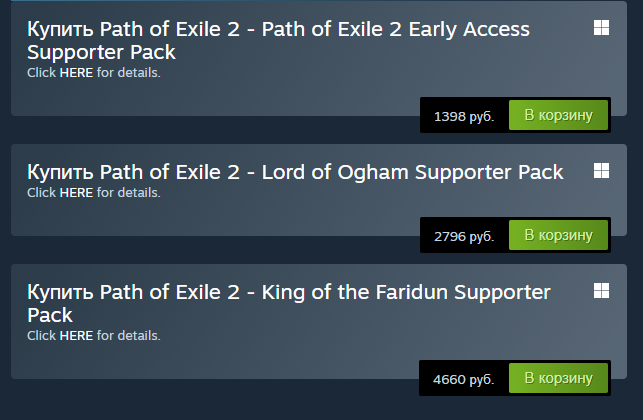The width and height of the screenshot is (643, 420).
Task: Click Windows platform icon for King of the Faridun pack
Action: click(x=601, y=291)
